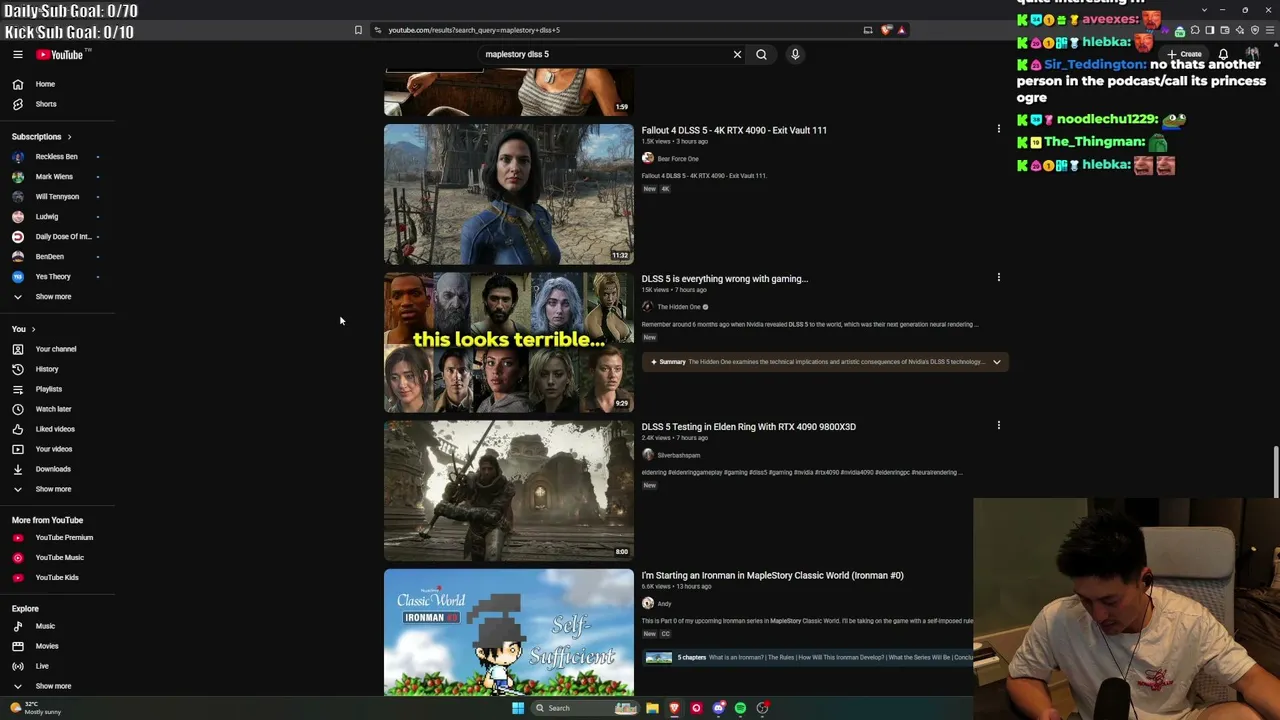This screenshot has width=1280, height=720.
Task: Open Spotify from the taskbar
Action: (740, 708)
